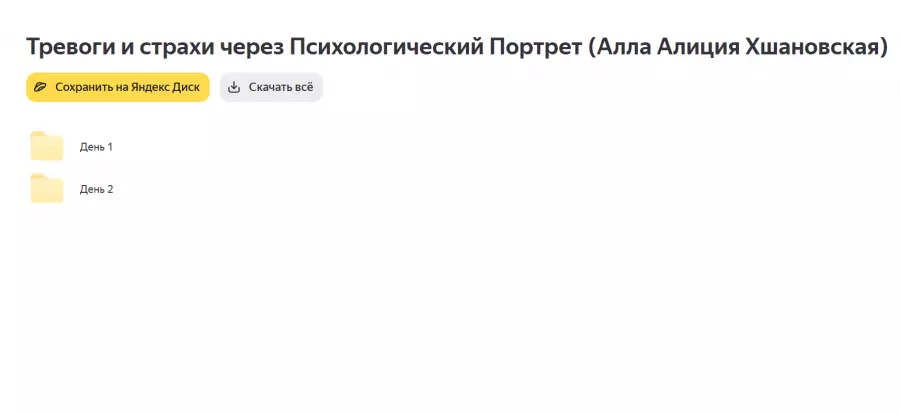Image resolution: width=900 pixels, height=414 pixels.
Task: Open the folder labeled День 2
Action: tap(96, 189)
